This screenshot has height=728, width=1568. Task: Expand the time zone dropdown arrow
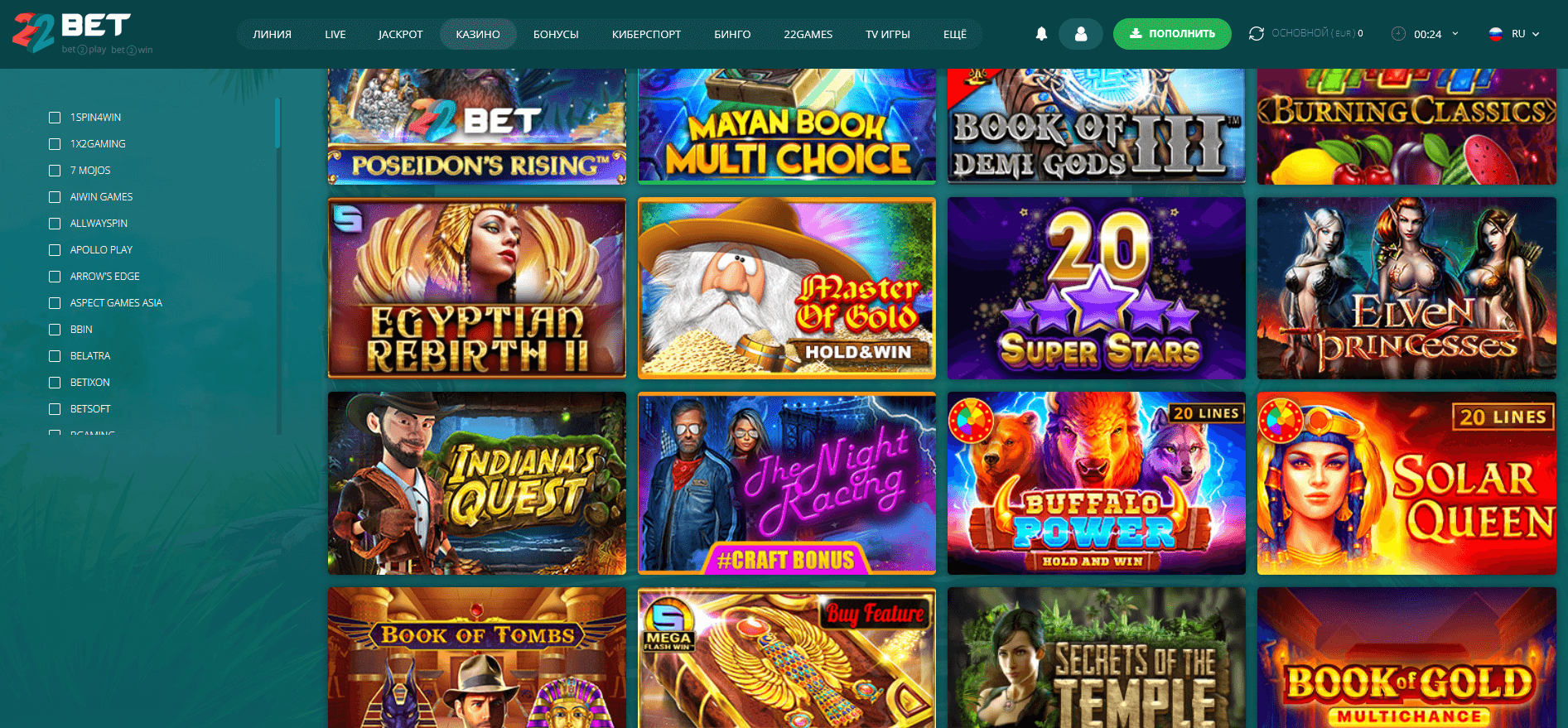(1455, 34)
